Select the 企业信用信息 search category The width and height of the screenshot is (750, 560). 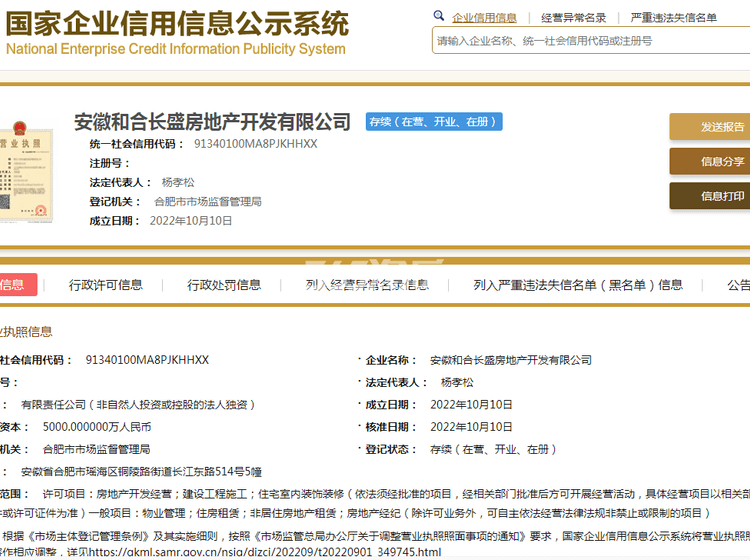(484, 18)
